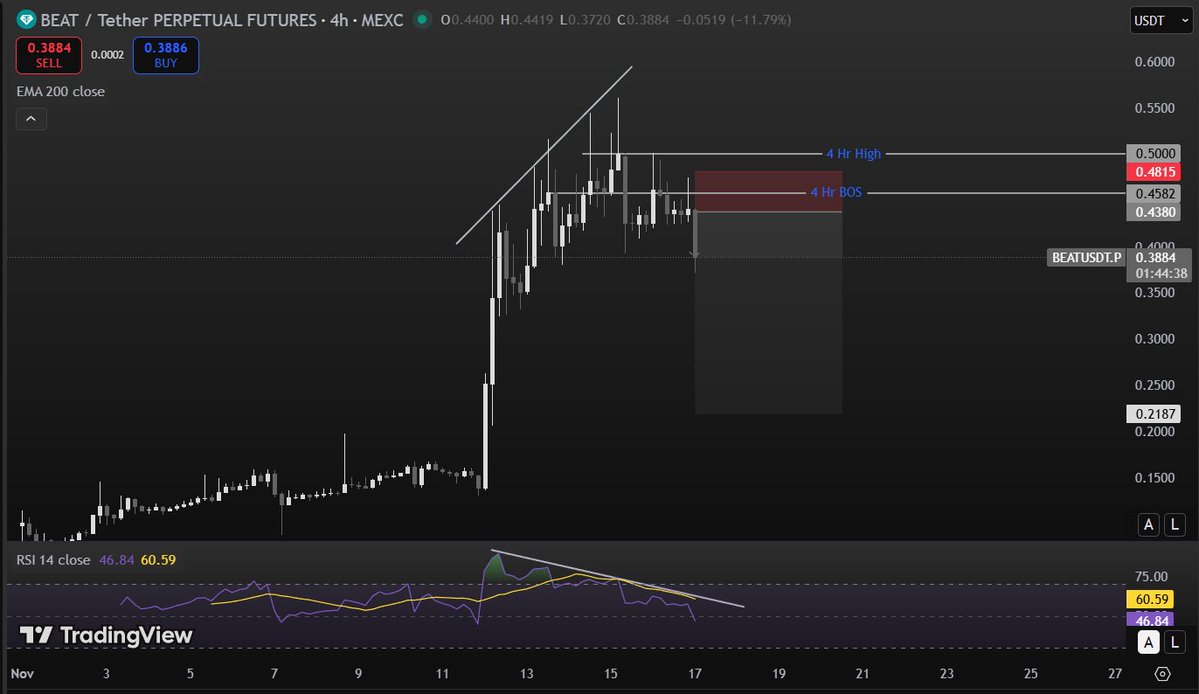
Task: Collapse the indicator legend with chevron
Action: point(31,118)
